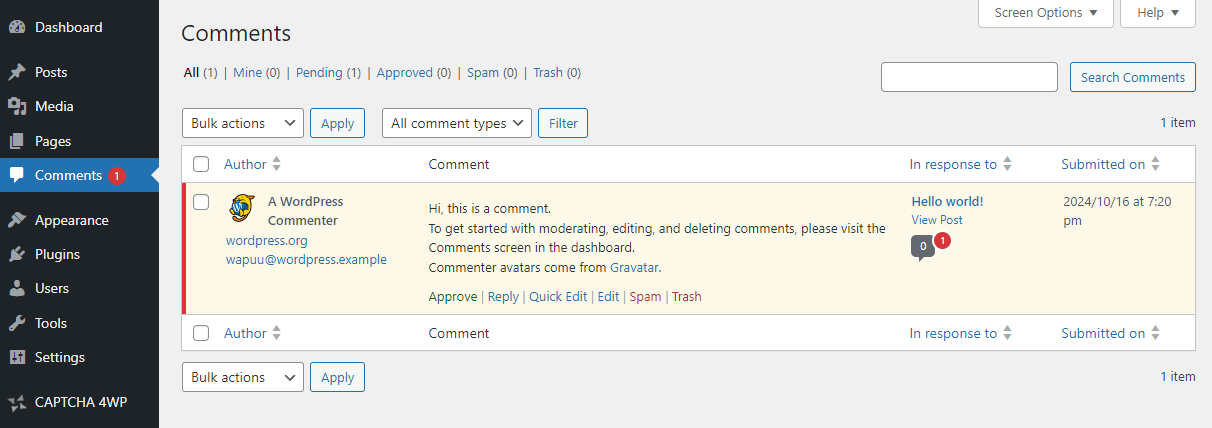Screen dimensions: 1212x428
Task: Open the Dashboard gauge icon
Action: 17,27
